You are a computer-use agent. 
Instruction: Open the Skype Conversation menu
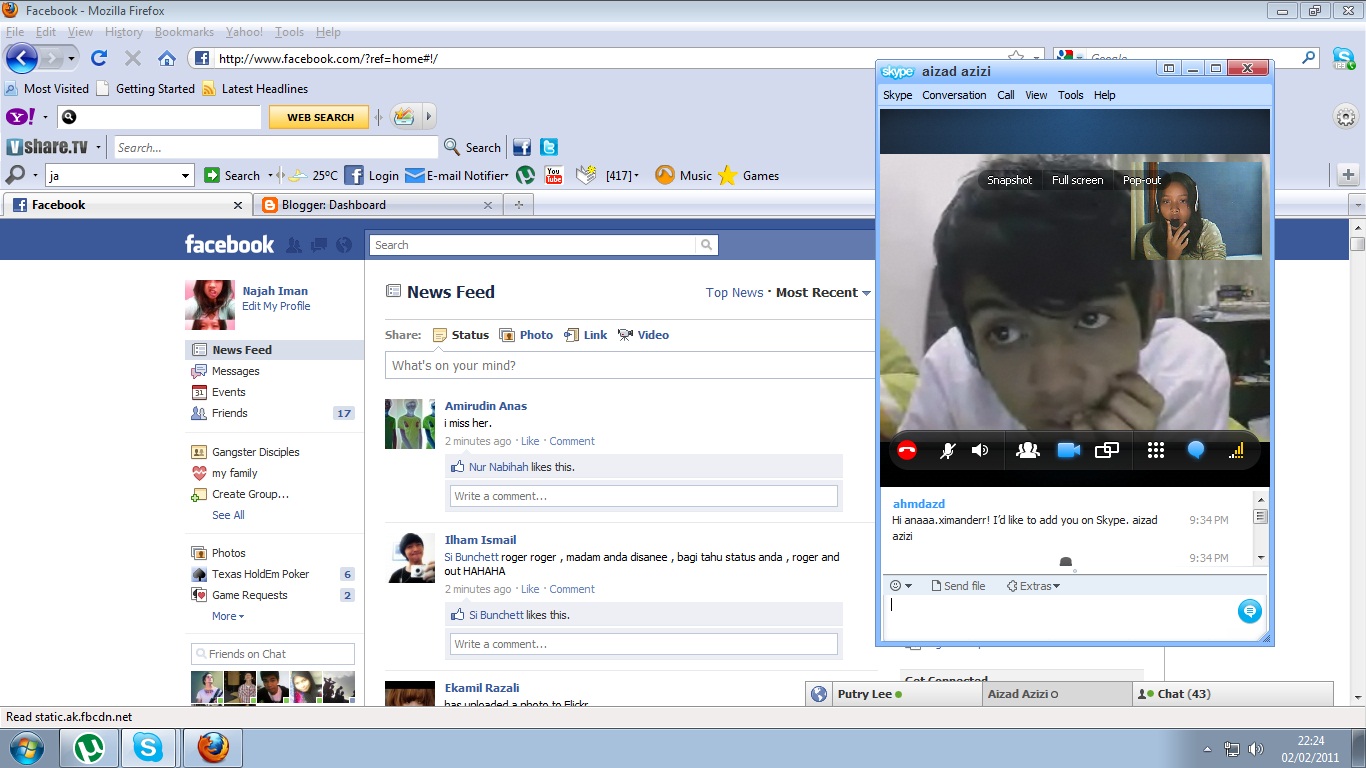coord(954,95)
